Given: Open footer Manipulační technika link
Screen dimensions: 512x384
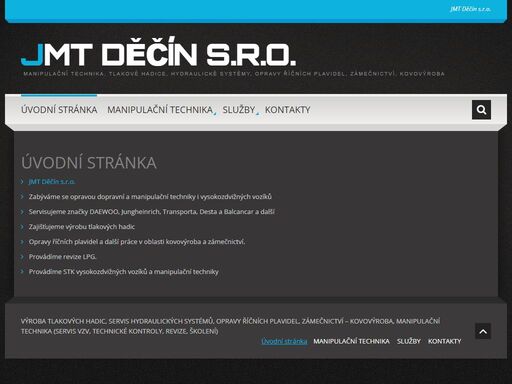Looking at the screenshot, I should [x=351, y=341].
